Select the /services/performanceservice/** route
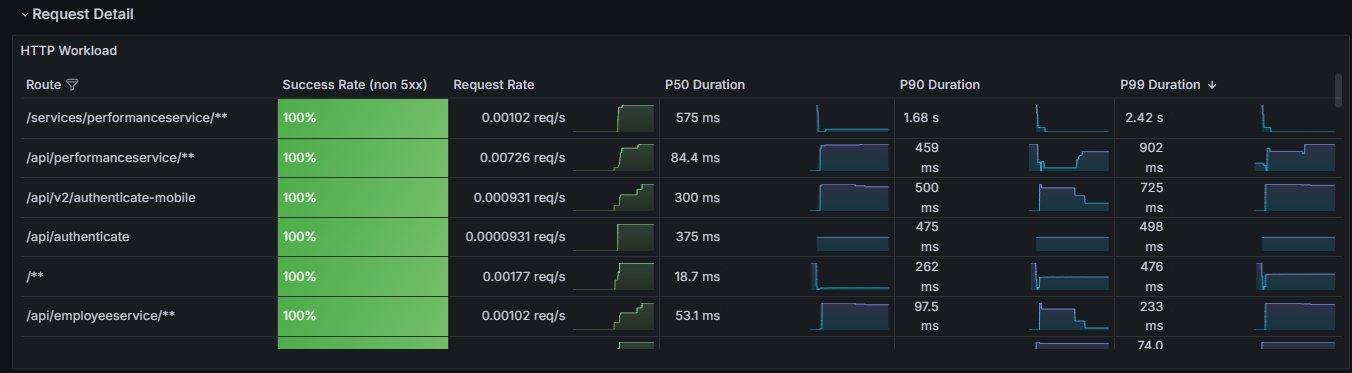The width and height of the screenshot is (1352, 373). tap(127, 118)
